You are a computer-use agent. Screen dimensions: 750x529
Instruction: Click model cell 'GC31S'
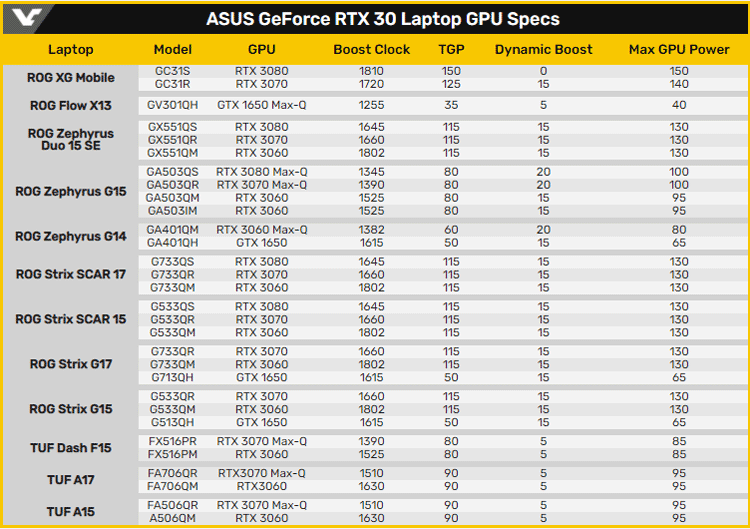(173, 71)
